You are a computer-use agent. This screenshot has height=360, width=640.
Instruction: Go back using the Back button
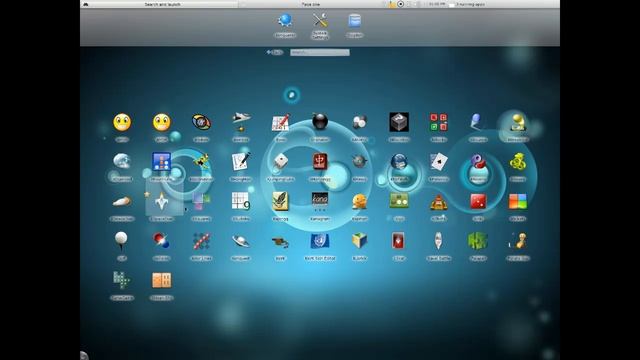275,52
